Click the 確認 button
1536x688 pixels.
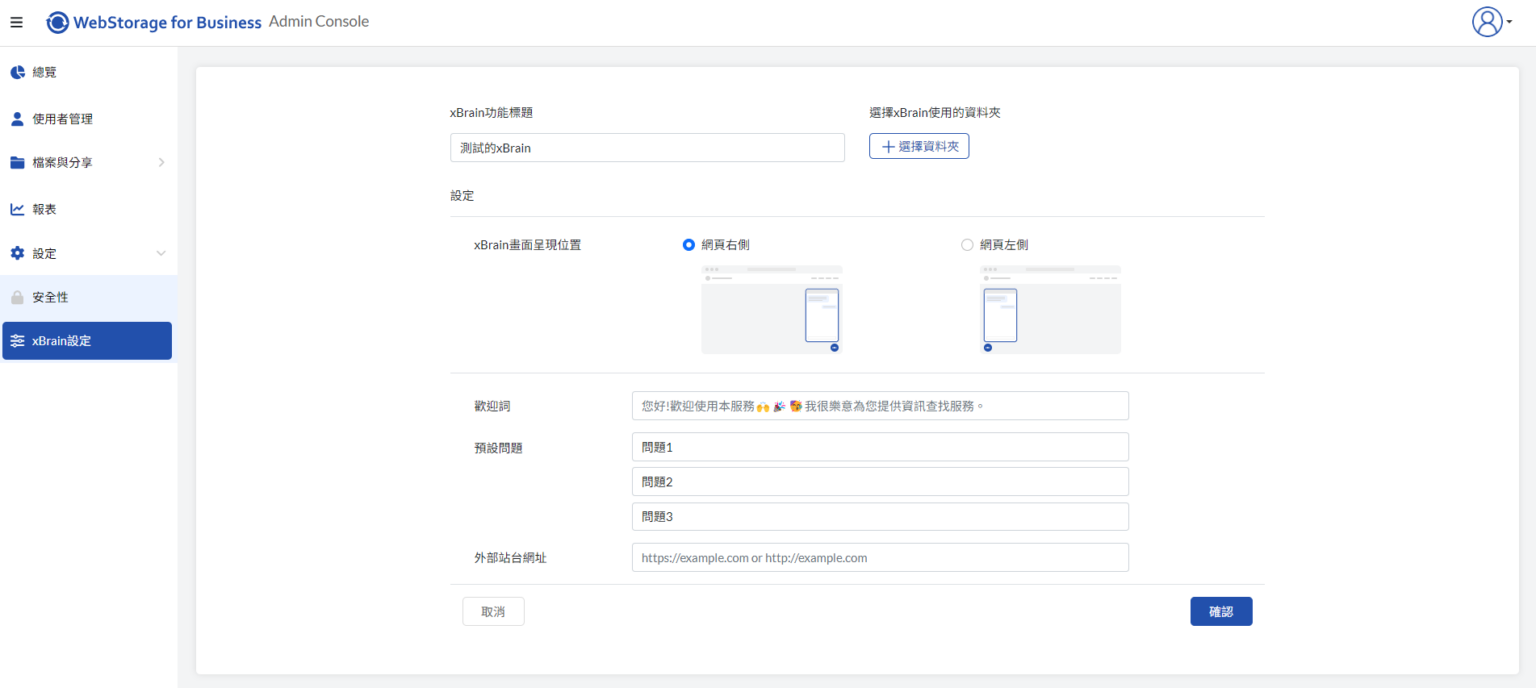click(1221, 612)
